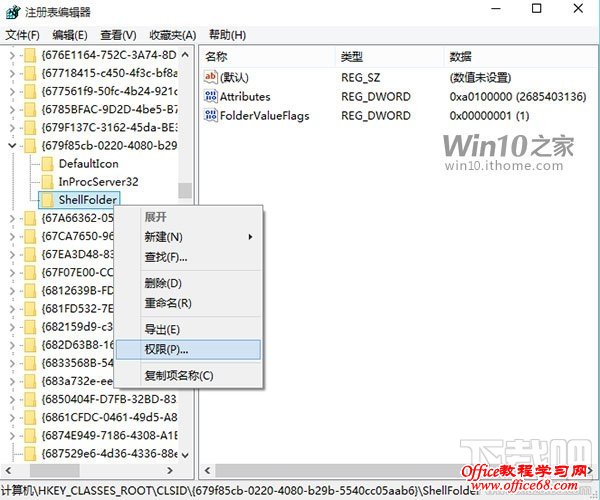Open the 编辑(E) menu
This screenshot has height=500, width=600.
point(70,35)
